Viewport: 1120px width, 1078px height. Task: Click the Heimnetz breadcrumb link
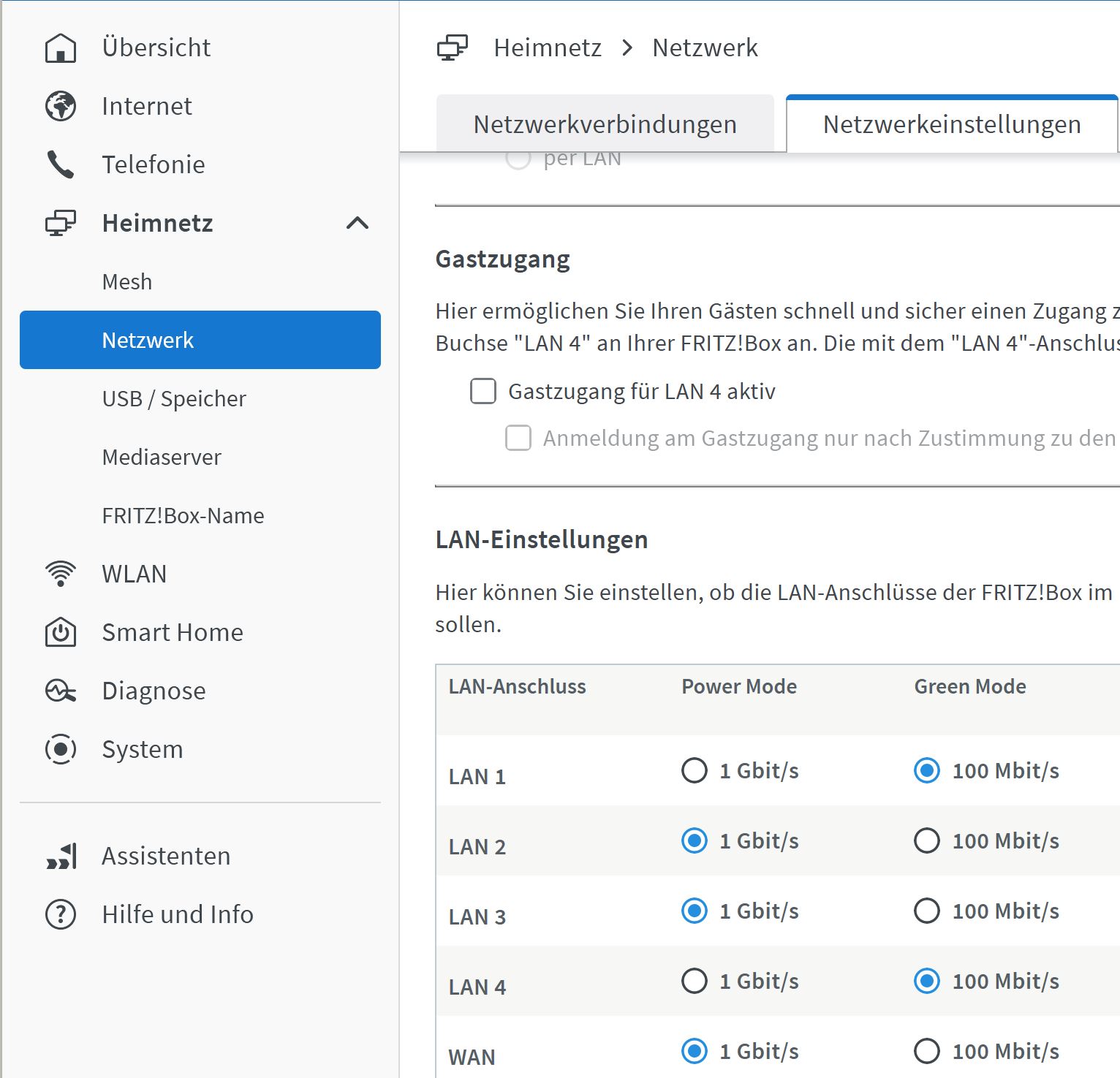point(548,48)
